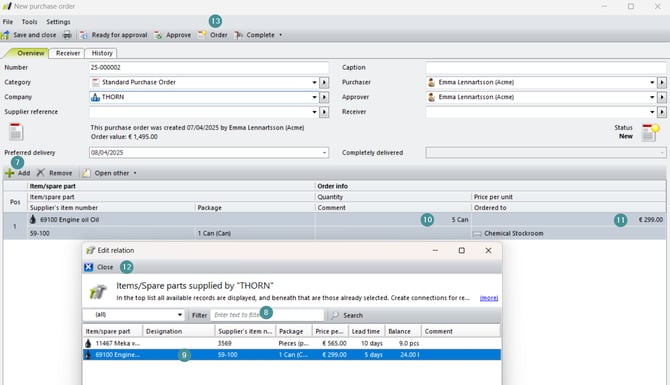Open the Preferred delivery date picker
This screenshot has height=385, width=670.
point(324,153)
